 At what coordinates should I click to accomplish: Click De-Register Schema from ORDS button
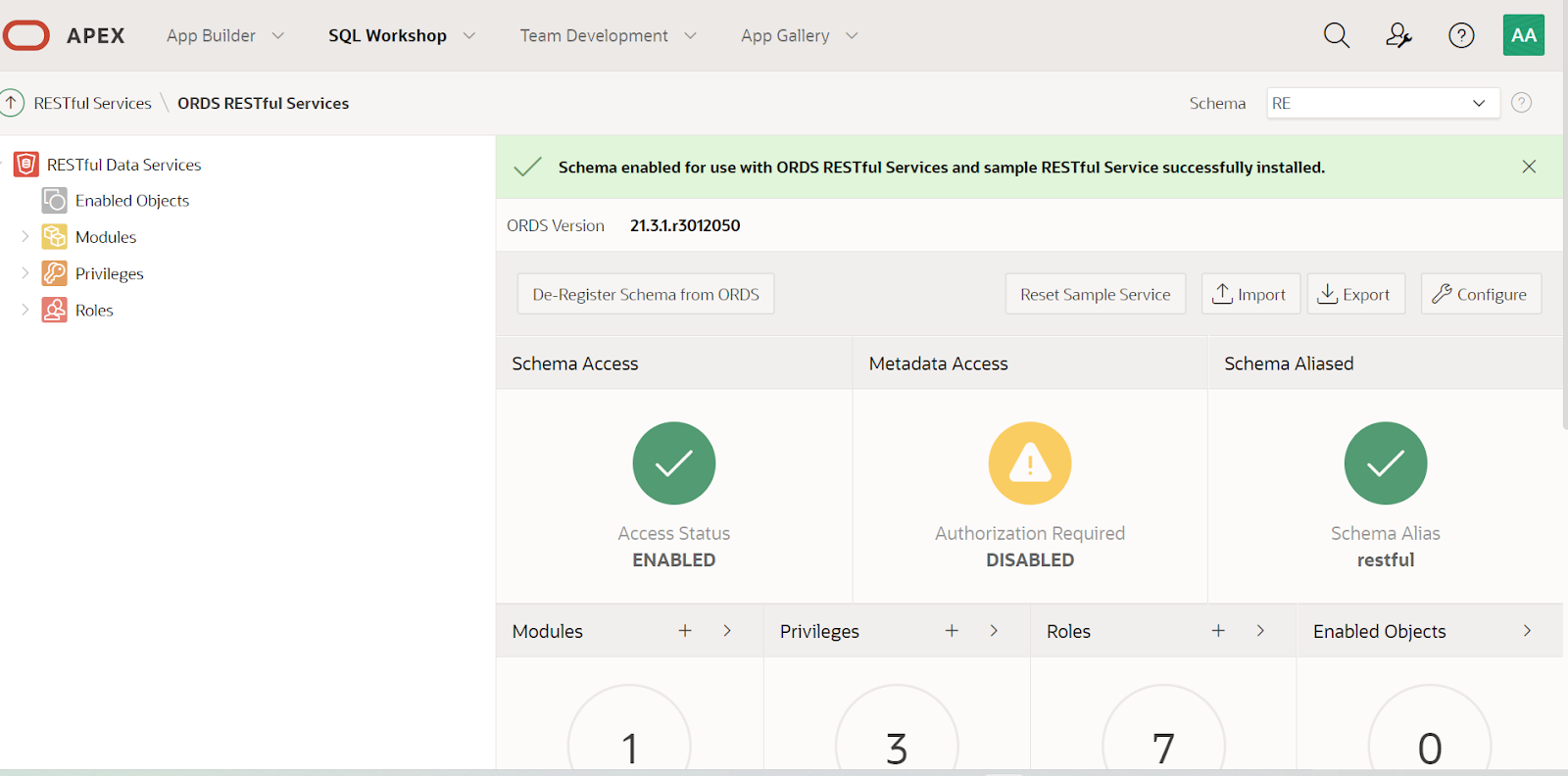pos(646,294)
